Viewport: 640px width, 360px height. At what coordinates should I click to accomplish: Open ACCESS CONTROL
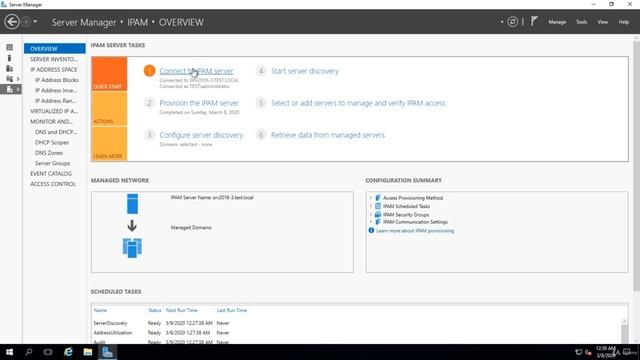click(53, 184)
